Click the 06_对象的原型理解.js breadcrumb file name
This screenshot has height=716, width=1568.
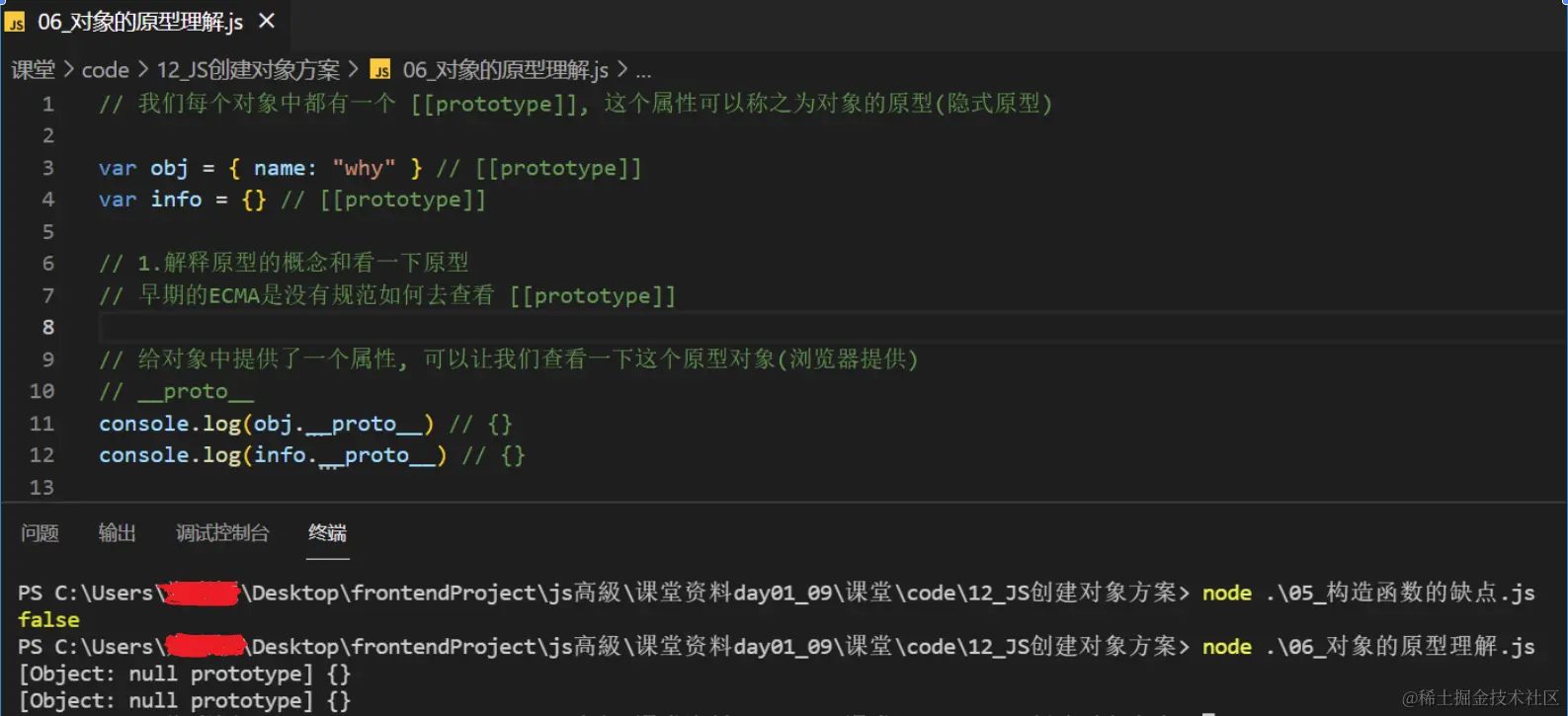coord(505,70)
